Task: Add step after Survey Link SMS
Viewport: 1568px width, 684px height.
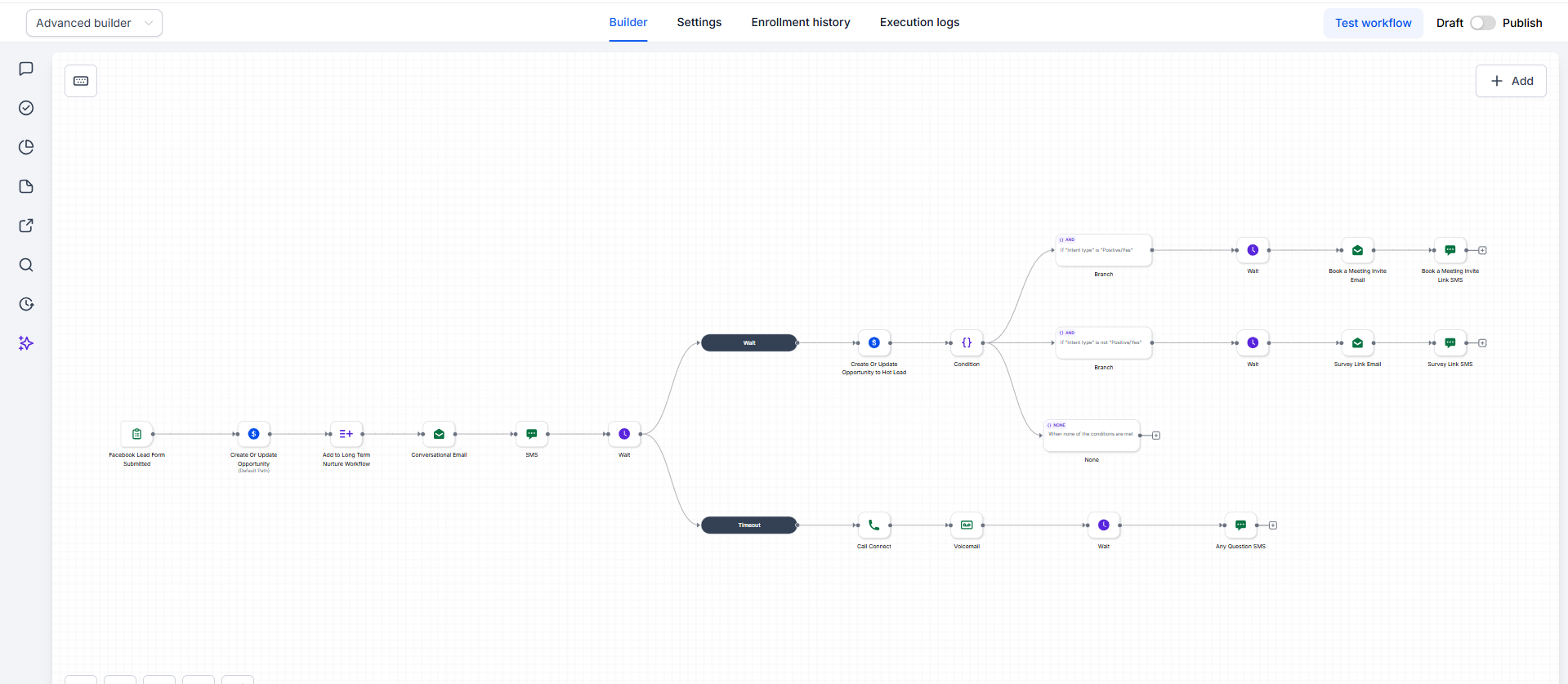Action: [1482, 342]
